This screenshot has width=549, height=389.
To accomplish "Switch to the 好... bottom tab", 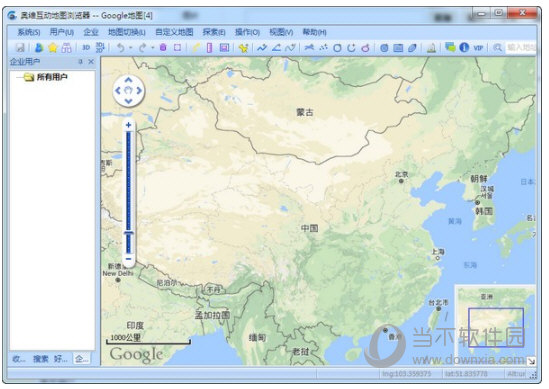I will (61, 359).
